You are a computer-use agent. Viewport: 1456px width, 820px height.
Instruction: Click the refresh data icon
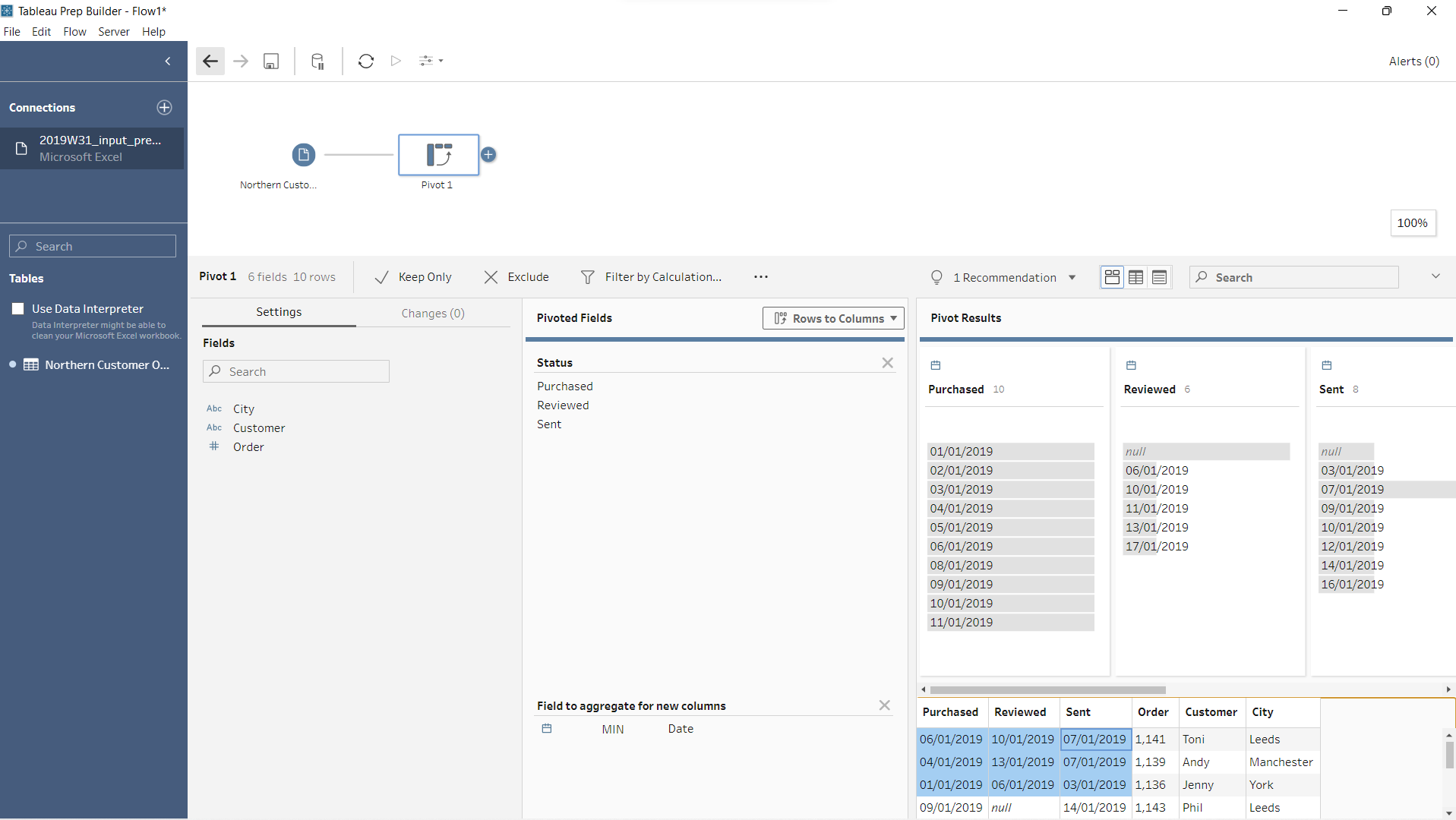[x=366, y=61]
